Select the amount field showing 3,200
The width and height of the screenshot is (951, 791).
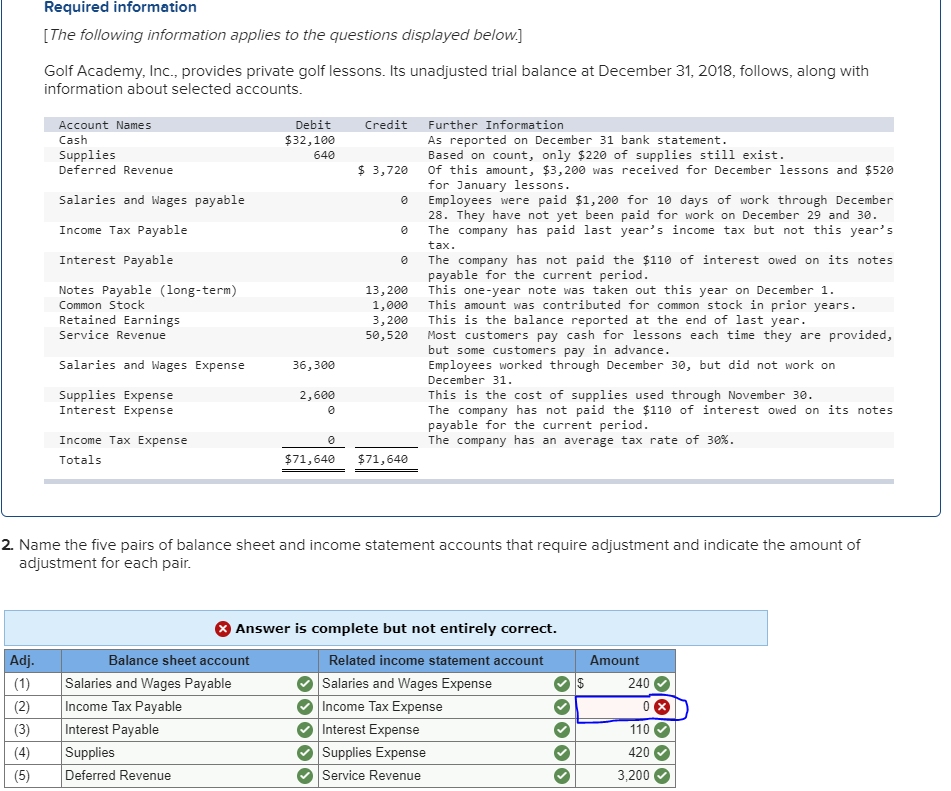(x=625, y=776)
